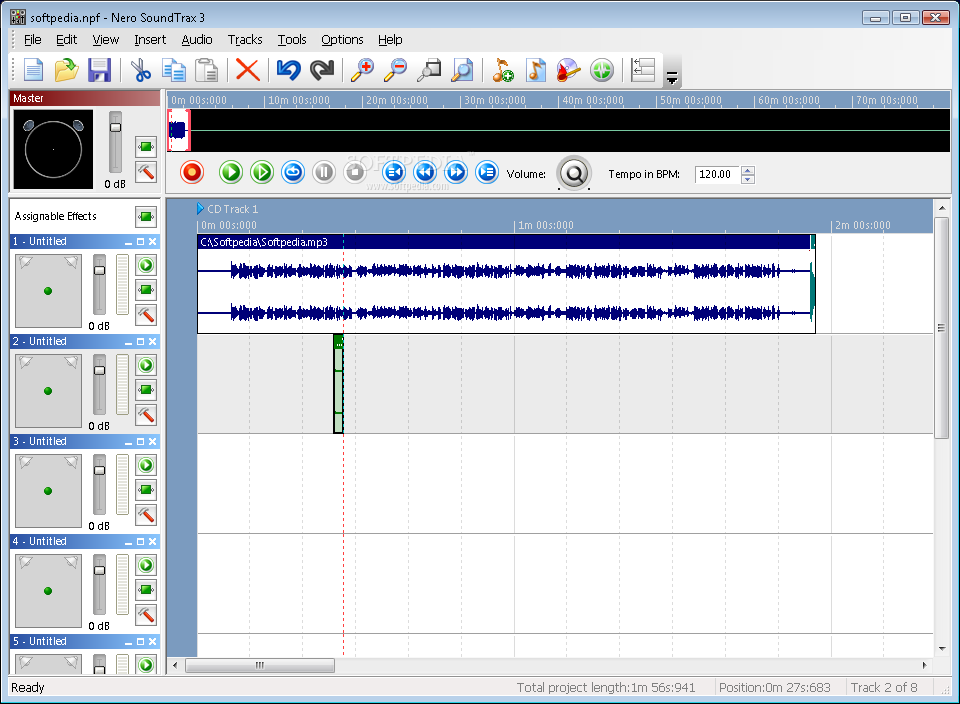Image resolution: width=960 pixels, height=704 pixels.
Task: Minimize the 1 - Untitled track panel
Action: (128, 242)
